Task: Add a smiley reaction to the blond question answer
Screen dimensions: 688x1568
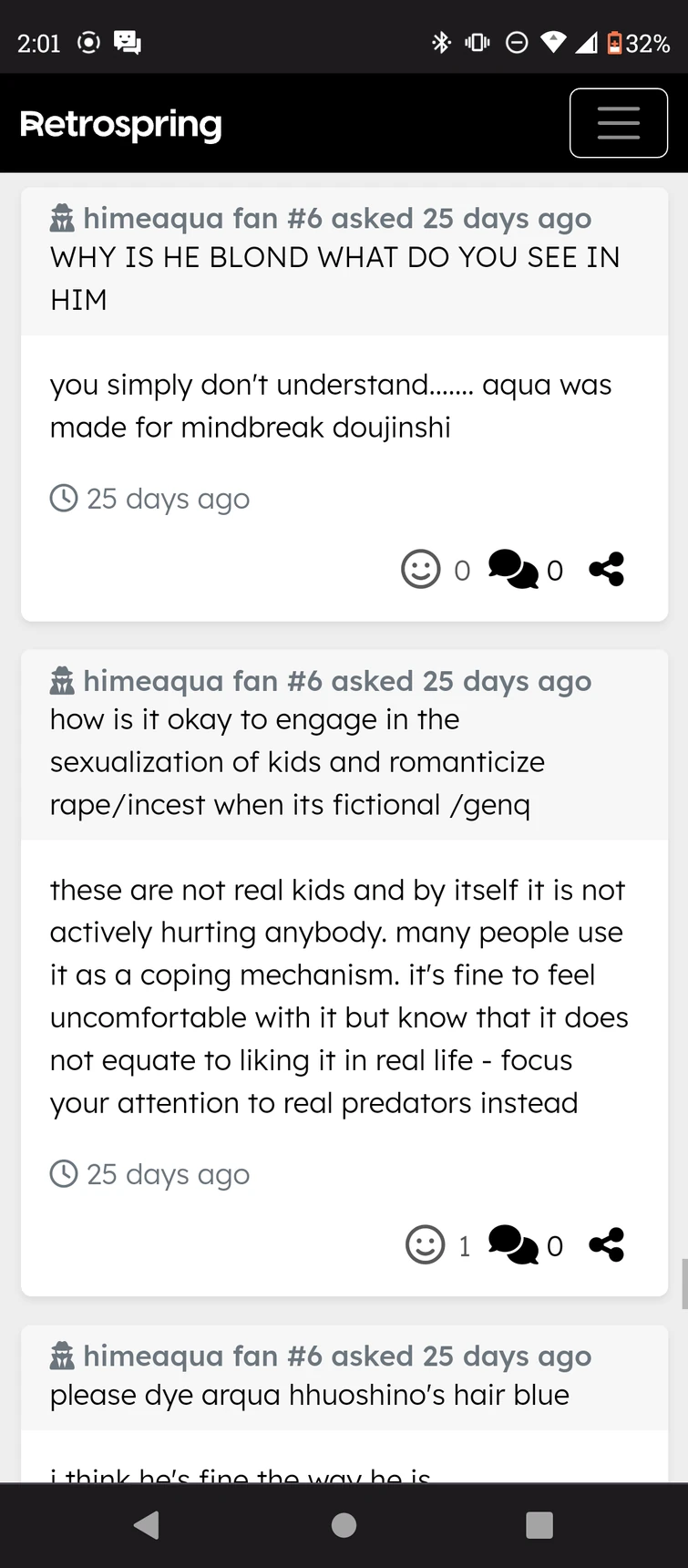Action: coord(420,570)
